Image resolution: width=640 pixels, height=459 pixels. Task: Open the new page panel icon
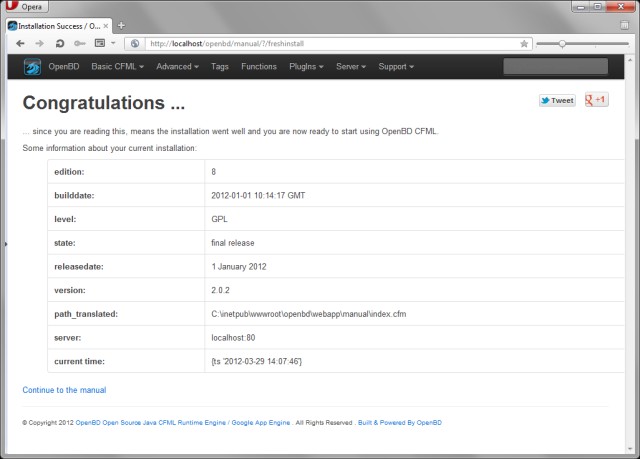click(x=100, y=43)
